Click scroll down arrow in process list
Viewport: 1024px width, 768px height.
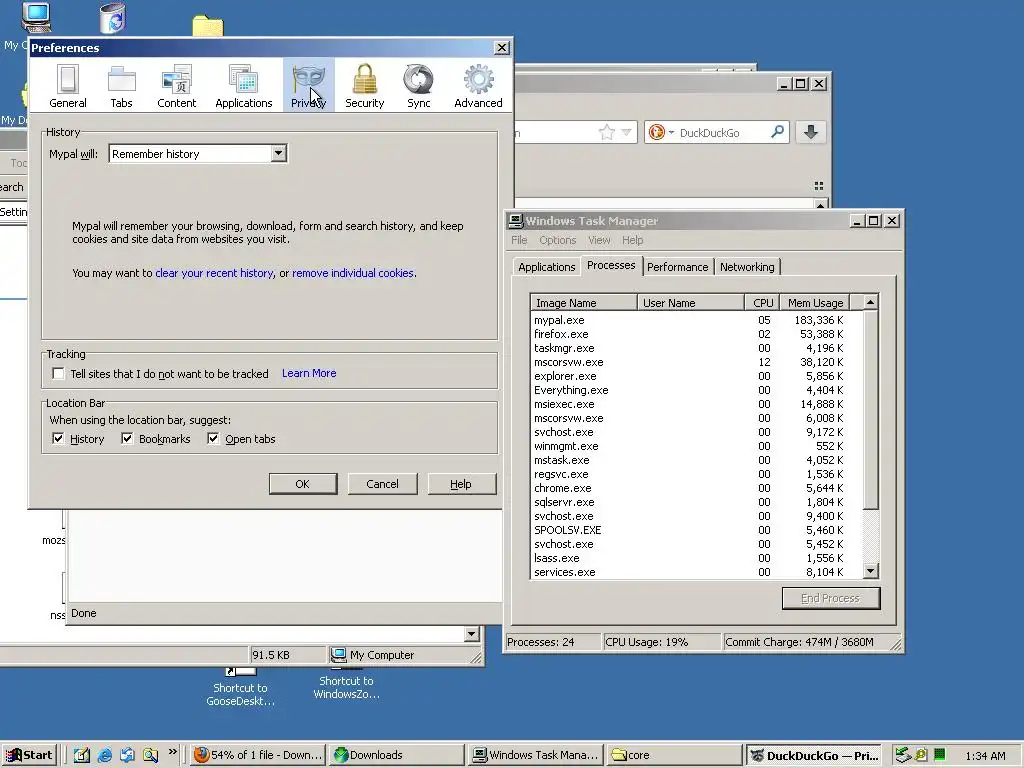[871, 571]
